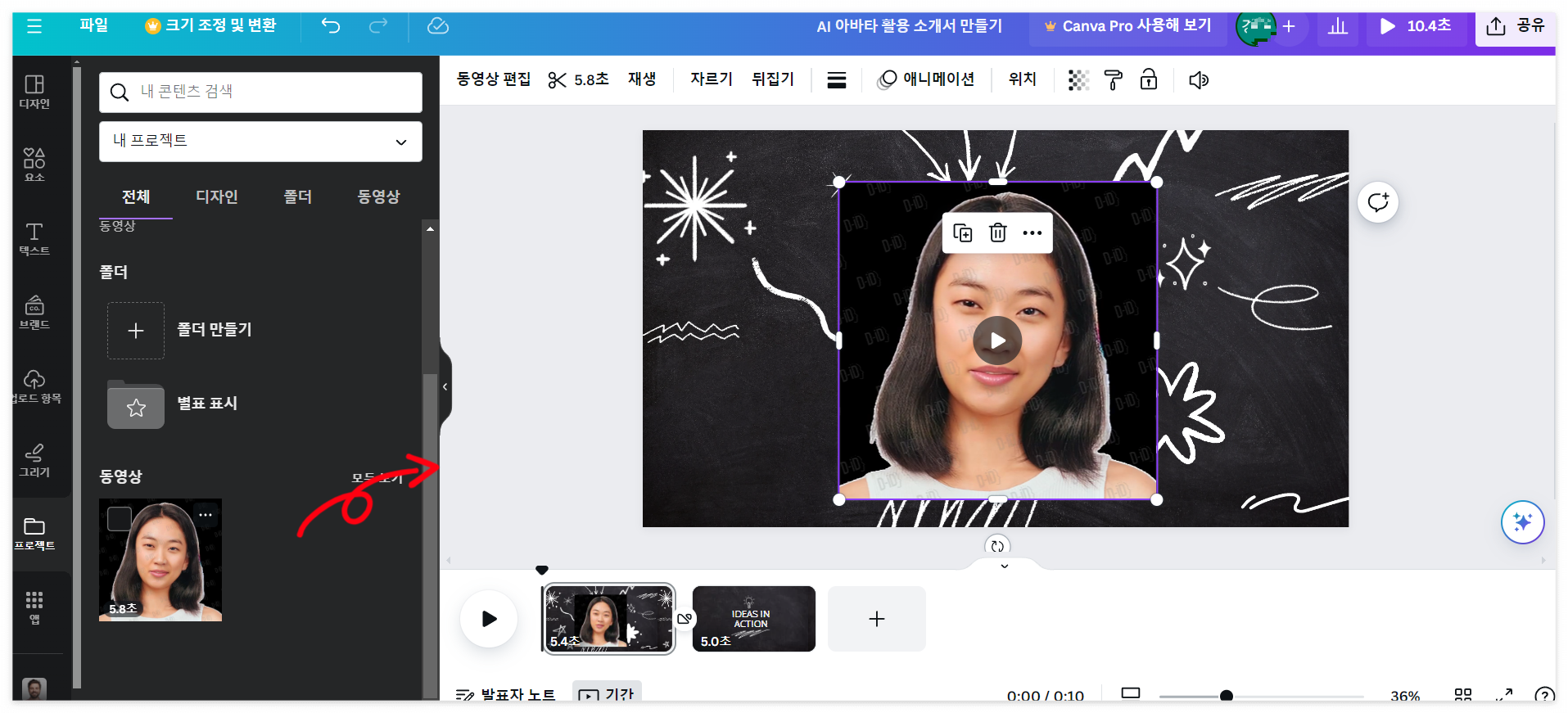Switch to the 동영상 tab
Screen dimensions: 1568x713
coord(378,197)
